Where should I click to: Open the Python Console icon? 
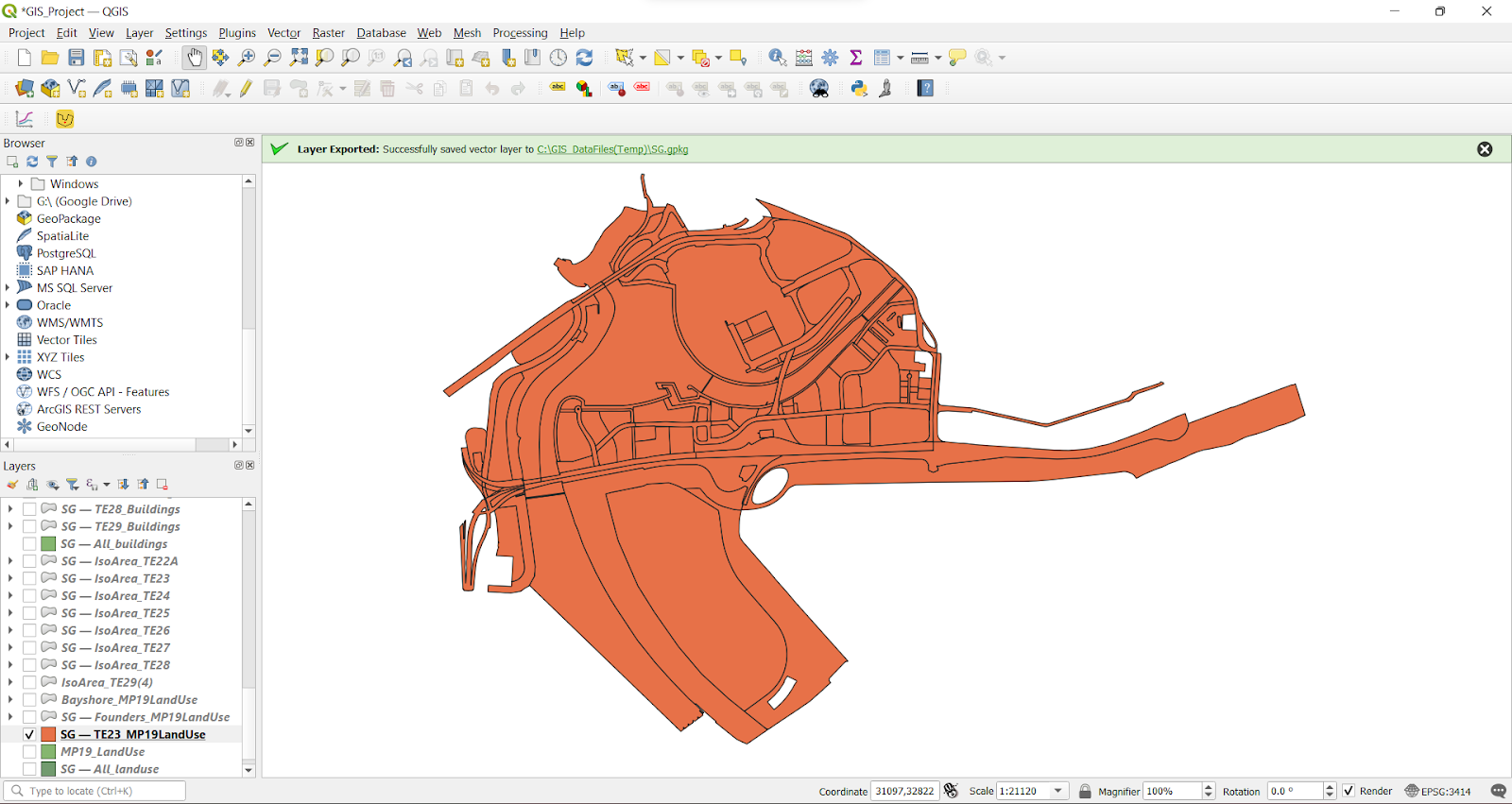pyautogui.click(x=859, y=89)
